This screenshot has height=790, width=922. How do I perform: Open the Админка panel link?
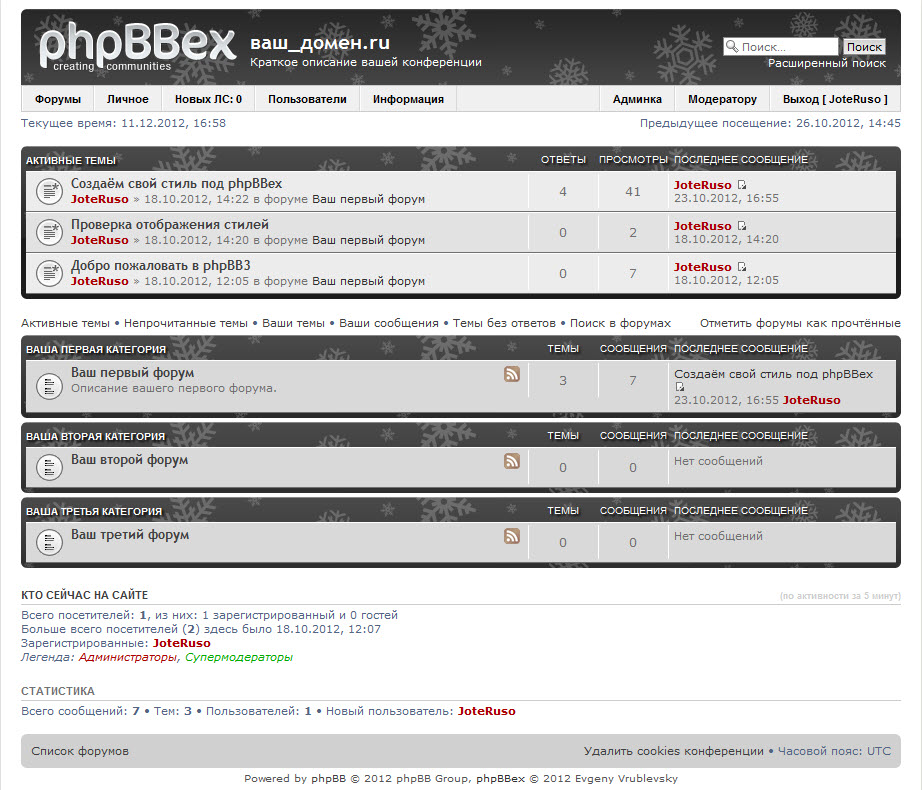click(637, 99)
